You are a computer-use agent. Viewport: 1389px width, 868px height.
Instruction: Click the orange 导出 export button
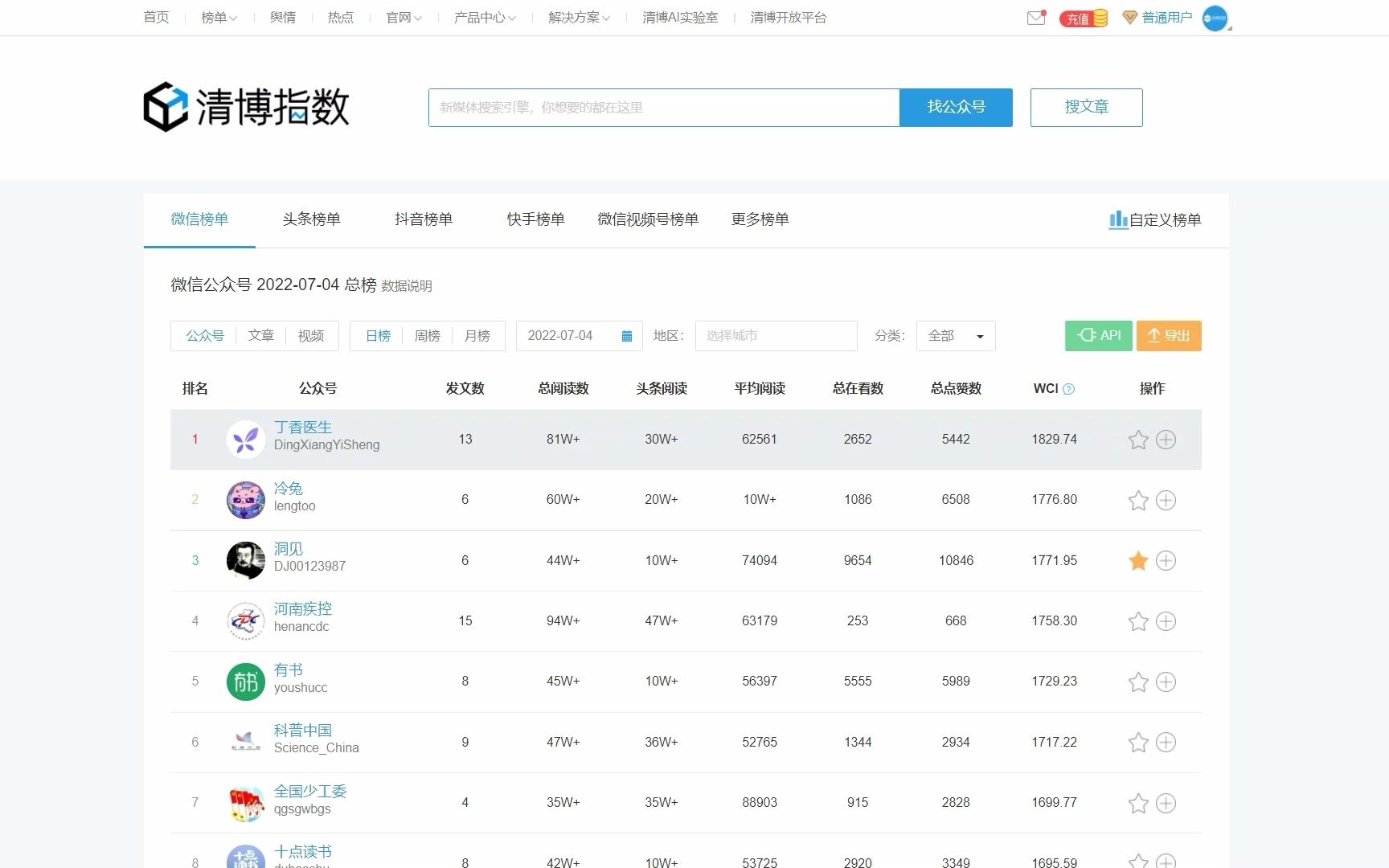click(x=1169, y=336)
